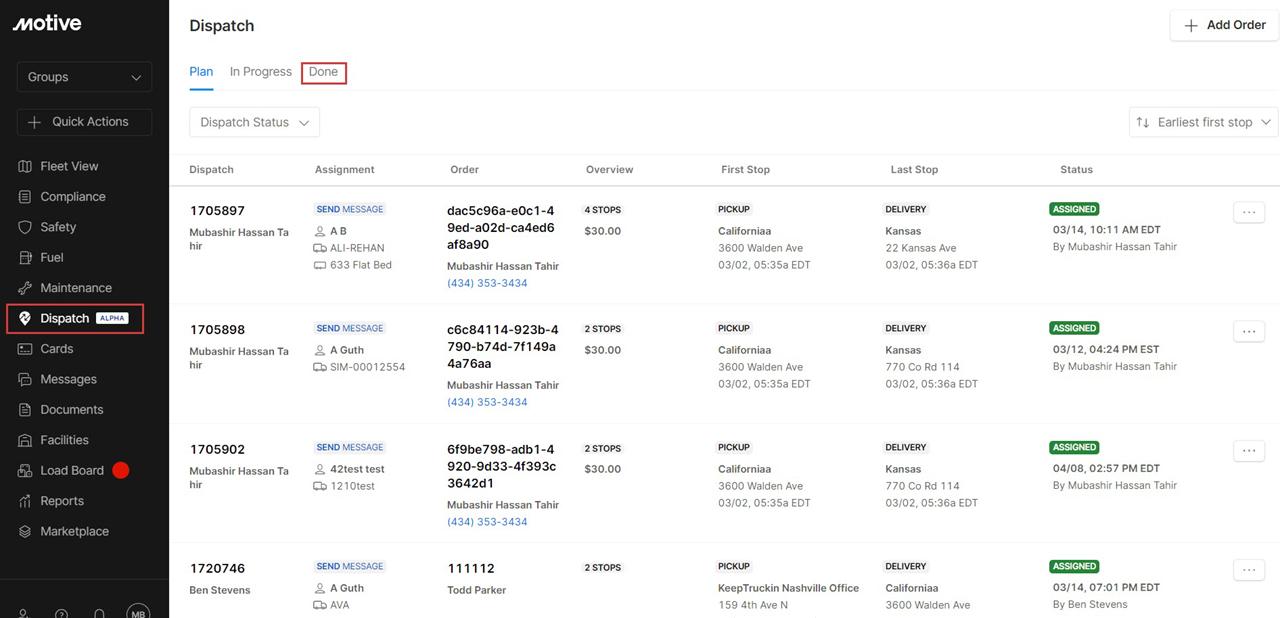This screenshot has width=1280, height=618.
Task: Open the Earliest first stop sort dropdown
Action: click(1203, 122)
